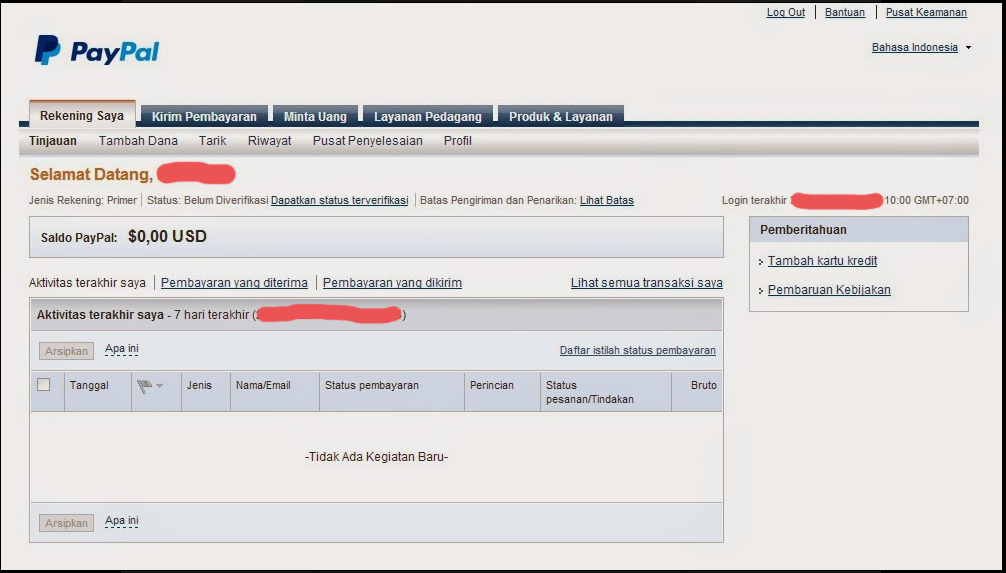Click the Arsipkan button above the table
The height and width of the screenshot is (573, 1006).
[x=66, y=351]
